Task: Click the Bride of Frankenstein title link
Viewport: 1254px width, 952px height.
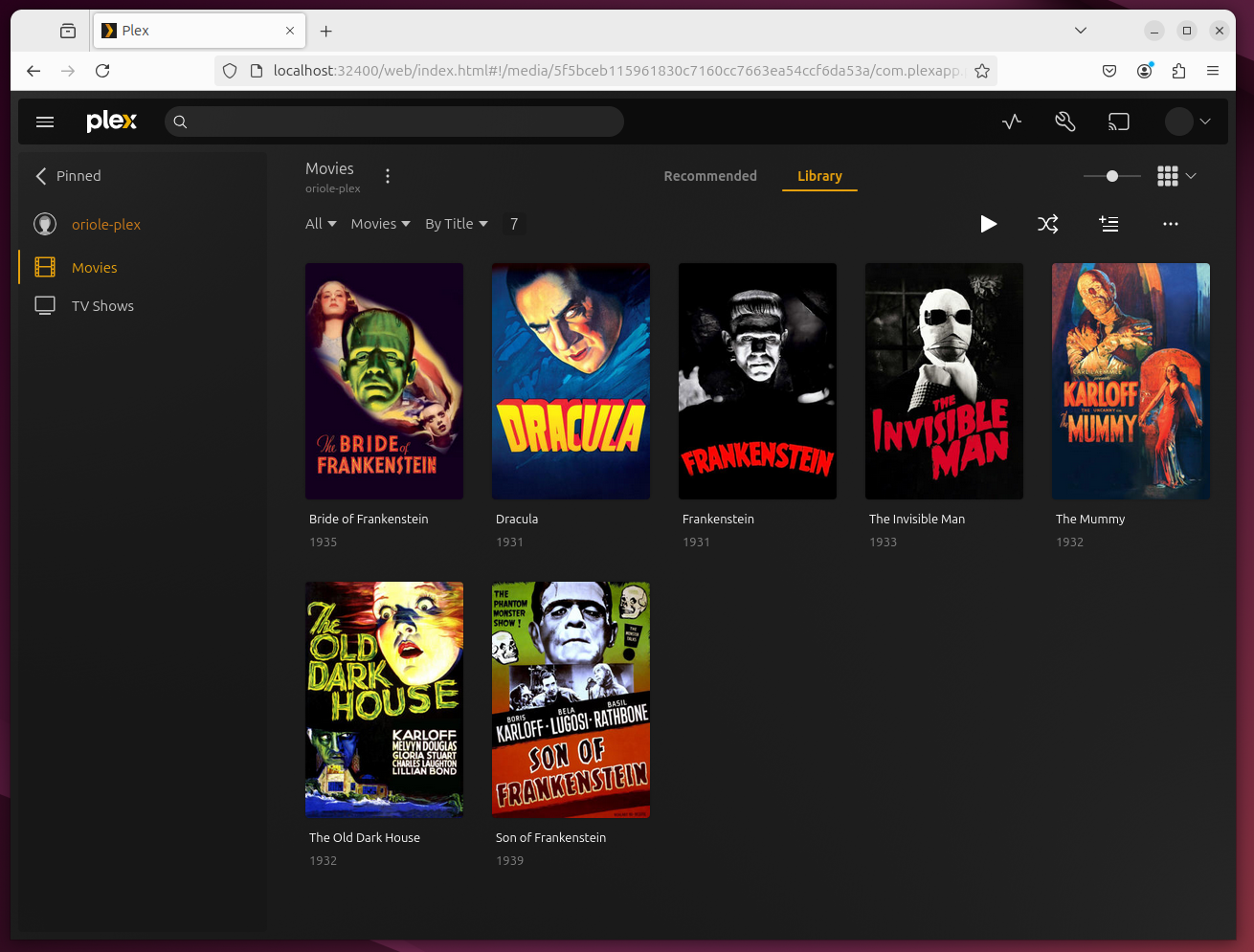Action: pos(369,519)
